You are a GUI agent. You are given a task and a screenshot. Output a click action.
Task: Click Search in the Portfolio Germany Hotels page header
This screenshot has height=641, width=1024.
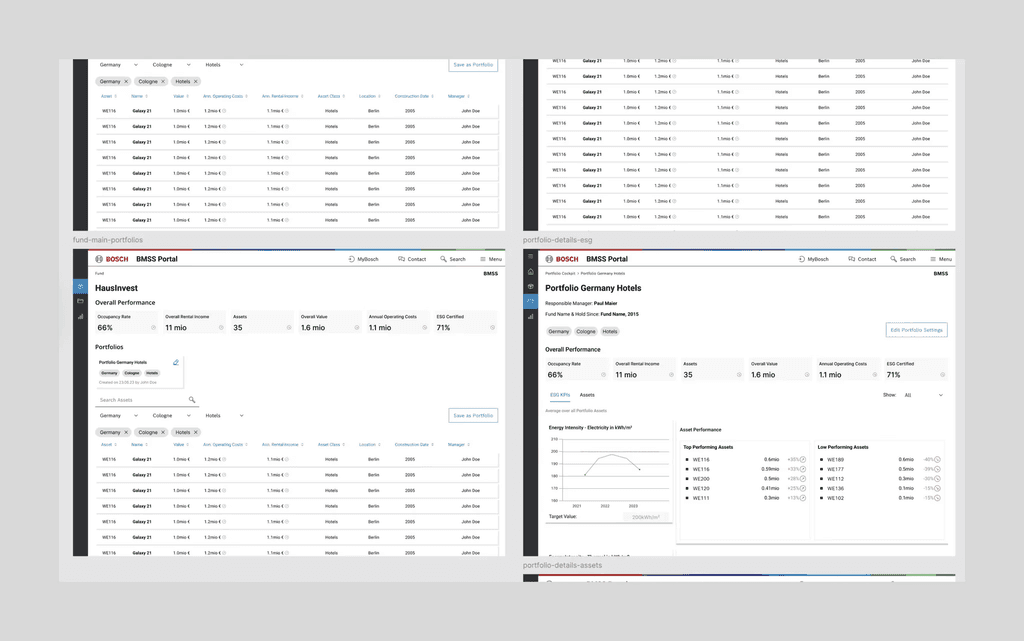click(x=903, y=259)
